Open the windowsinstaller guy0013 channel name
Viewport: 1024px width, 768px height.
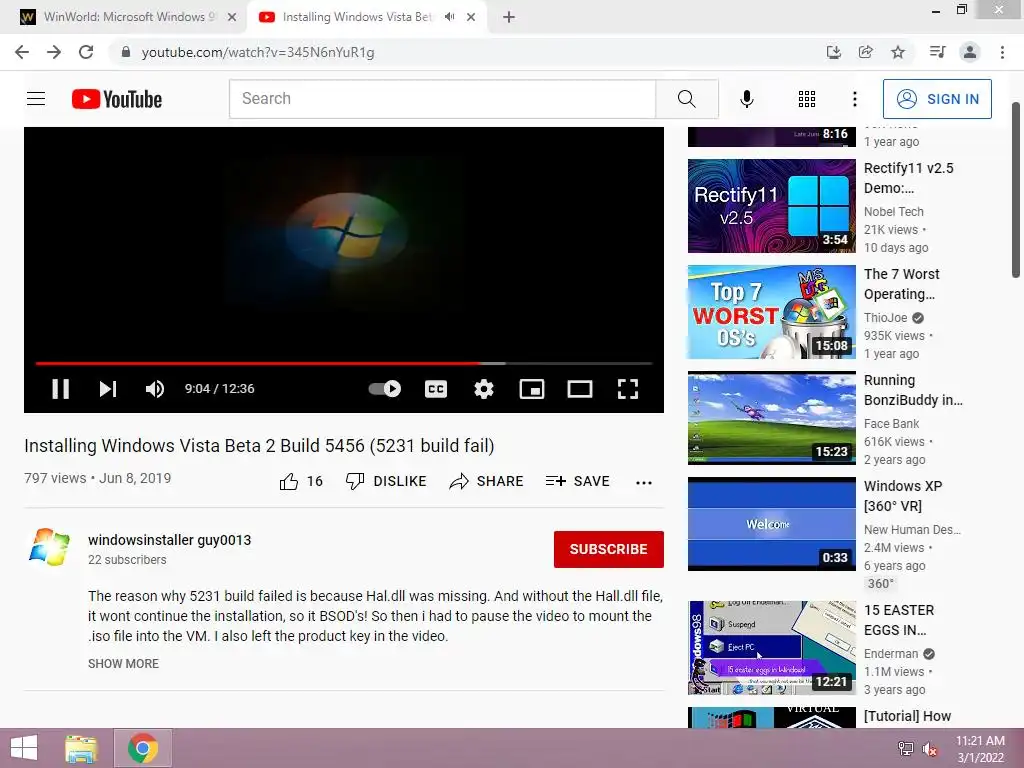click(169, 540)
